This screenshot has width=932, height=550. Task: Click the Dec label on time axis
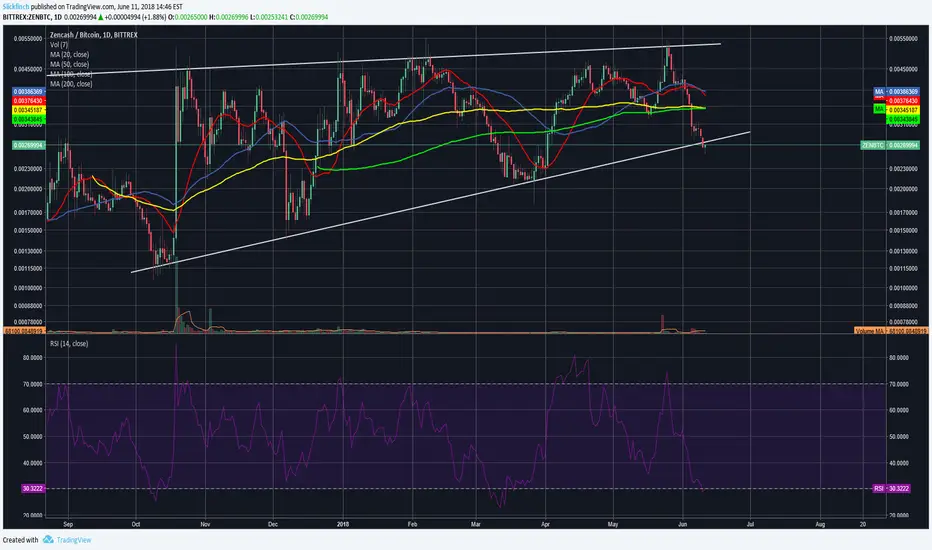click(273, 524)
